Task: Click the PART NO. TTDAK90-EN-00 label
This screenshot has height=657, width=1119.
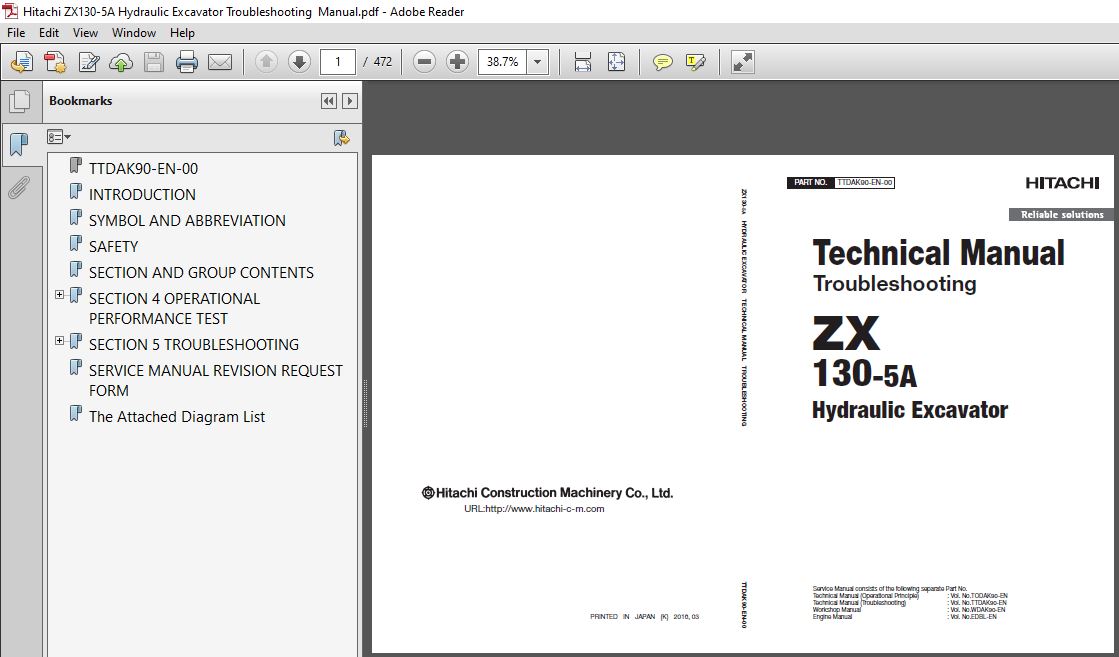Action: (x=841, y=183)
